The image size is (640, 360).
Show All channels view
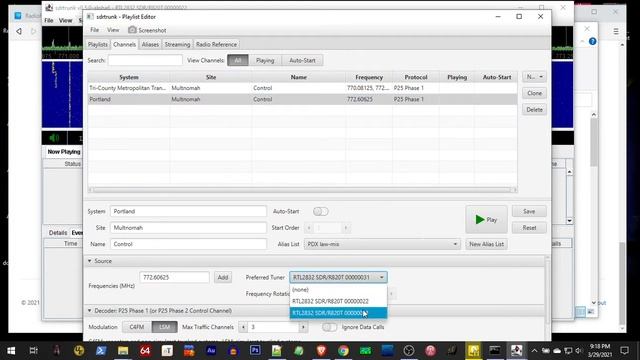tap(238, 60)
